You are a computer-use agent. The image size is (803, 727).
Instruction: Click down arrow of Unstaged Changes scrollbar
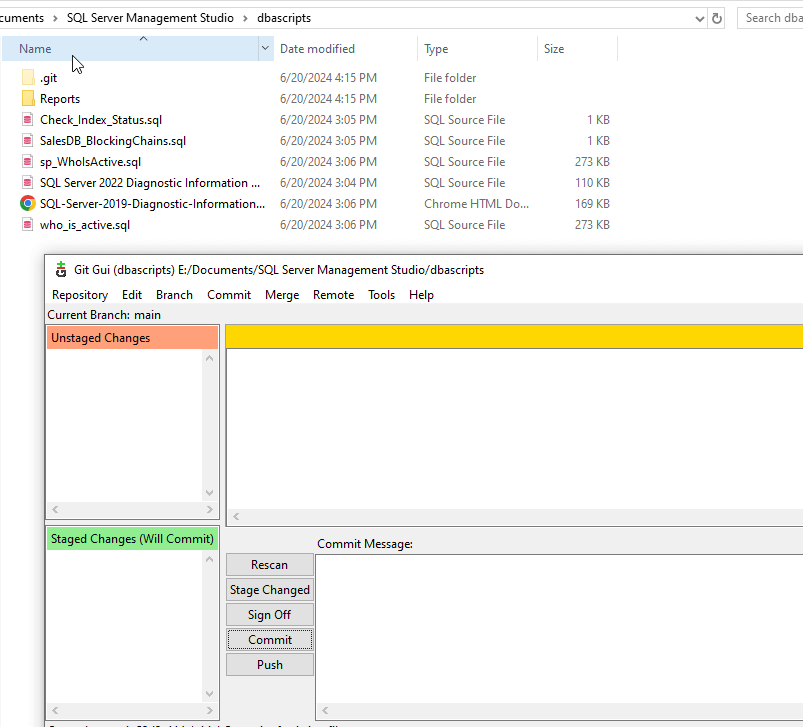point(209,493)
